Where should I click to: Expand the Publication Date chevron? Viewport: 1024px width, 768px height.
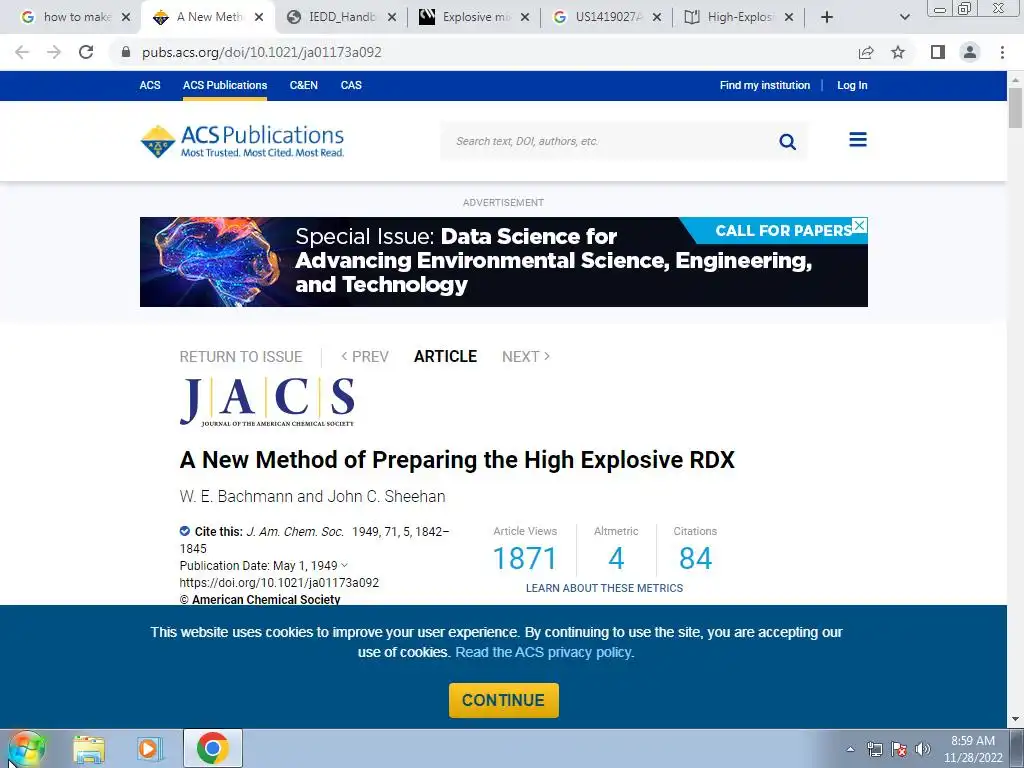pyautogui.click(x=344, y=565)
